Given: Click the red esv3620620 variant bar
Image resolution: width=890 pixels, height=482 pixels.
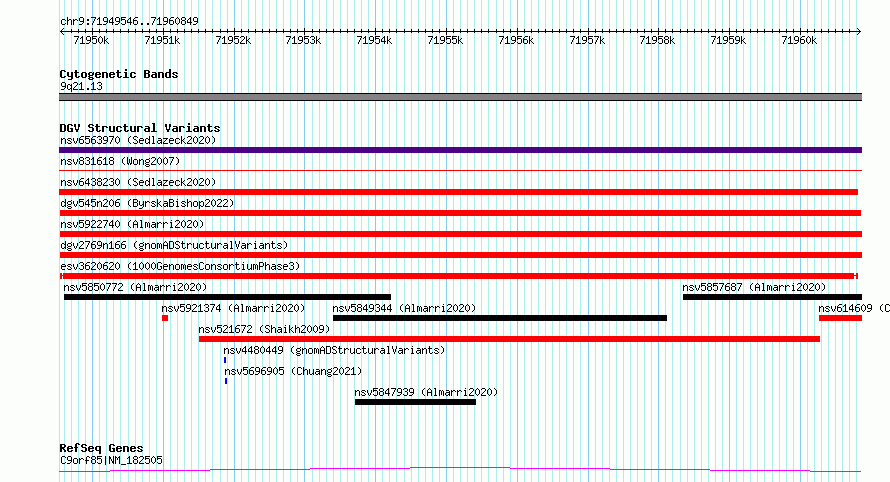Looking at the screenshot, I should click(459, 276).
